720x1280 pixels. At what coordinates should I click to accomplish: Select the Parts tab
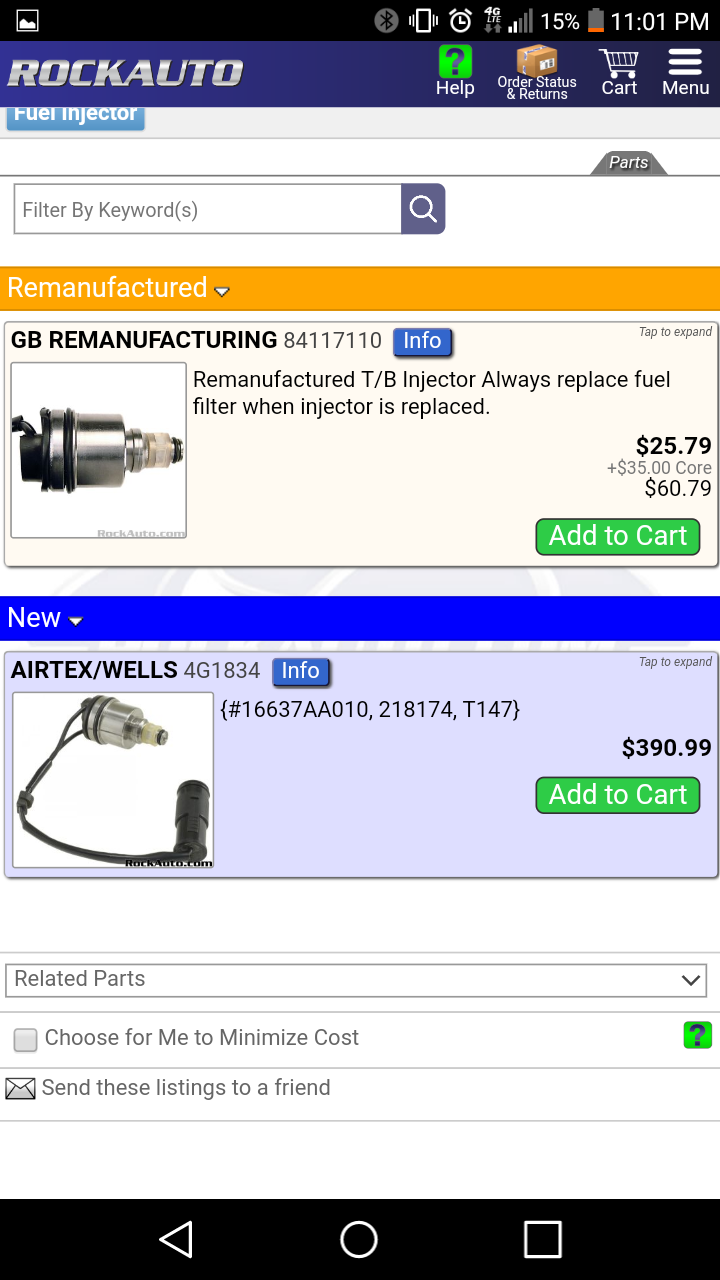(628, 163)
